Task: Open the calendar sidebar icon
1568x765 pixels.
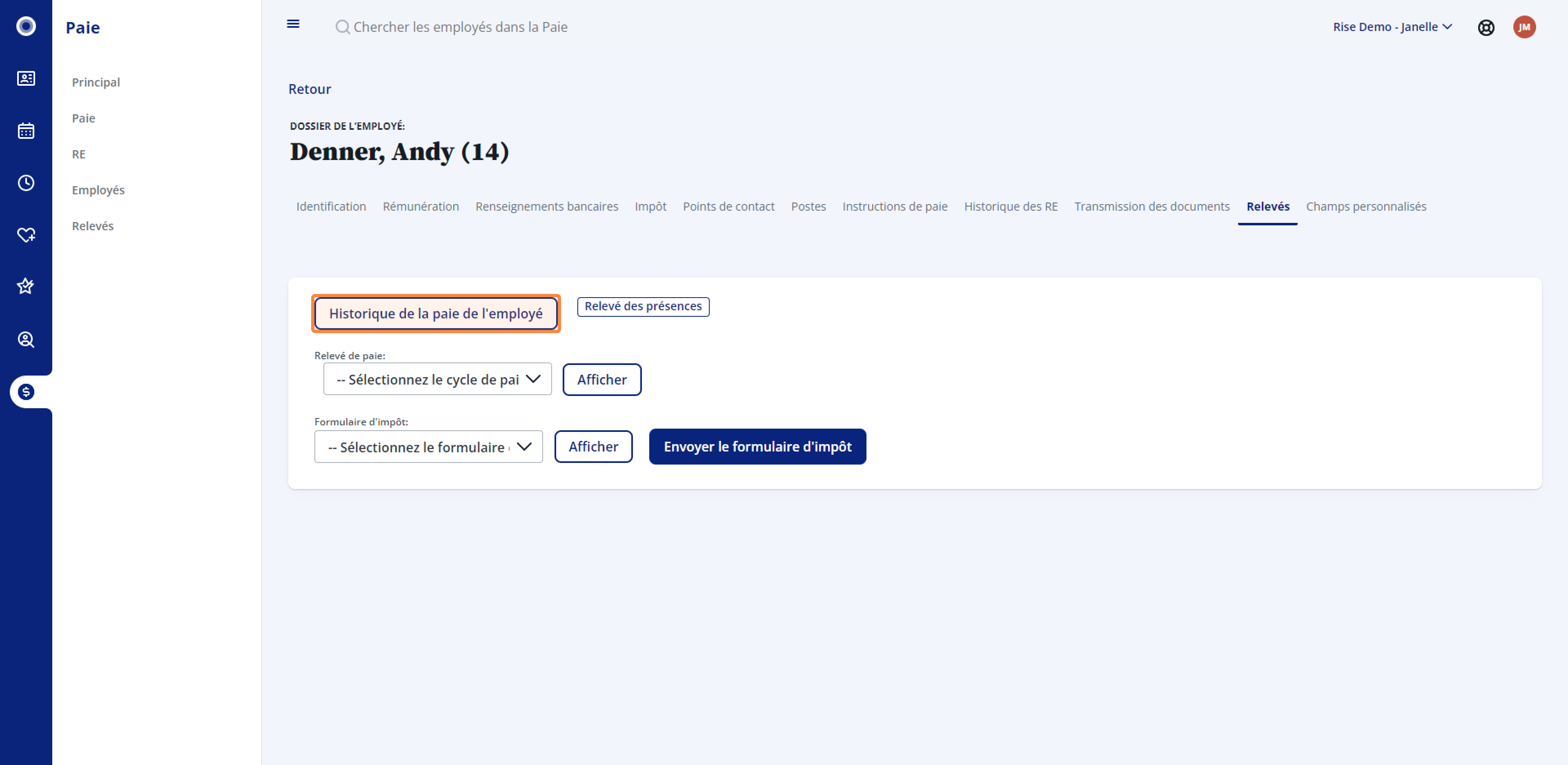Action: click(x=26, y=131)
